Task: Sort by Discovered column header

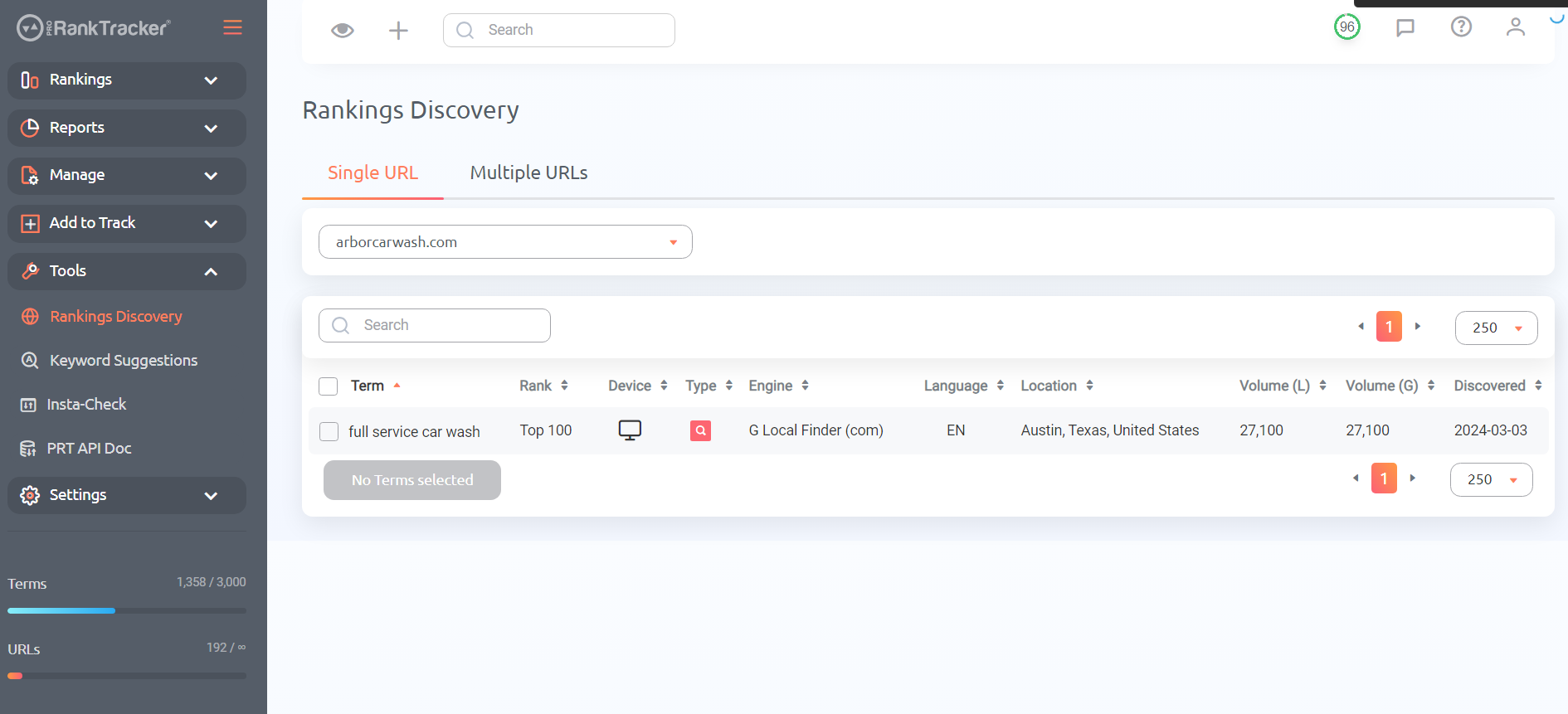Action: pyautogui.click(x=1497, y=386)
